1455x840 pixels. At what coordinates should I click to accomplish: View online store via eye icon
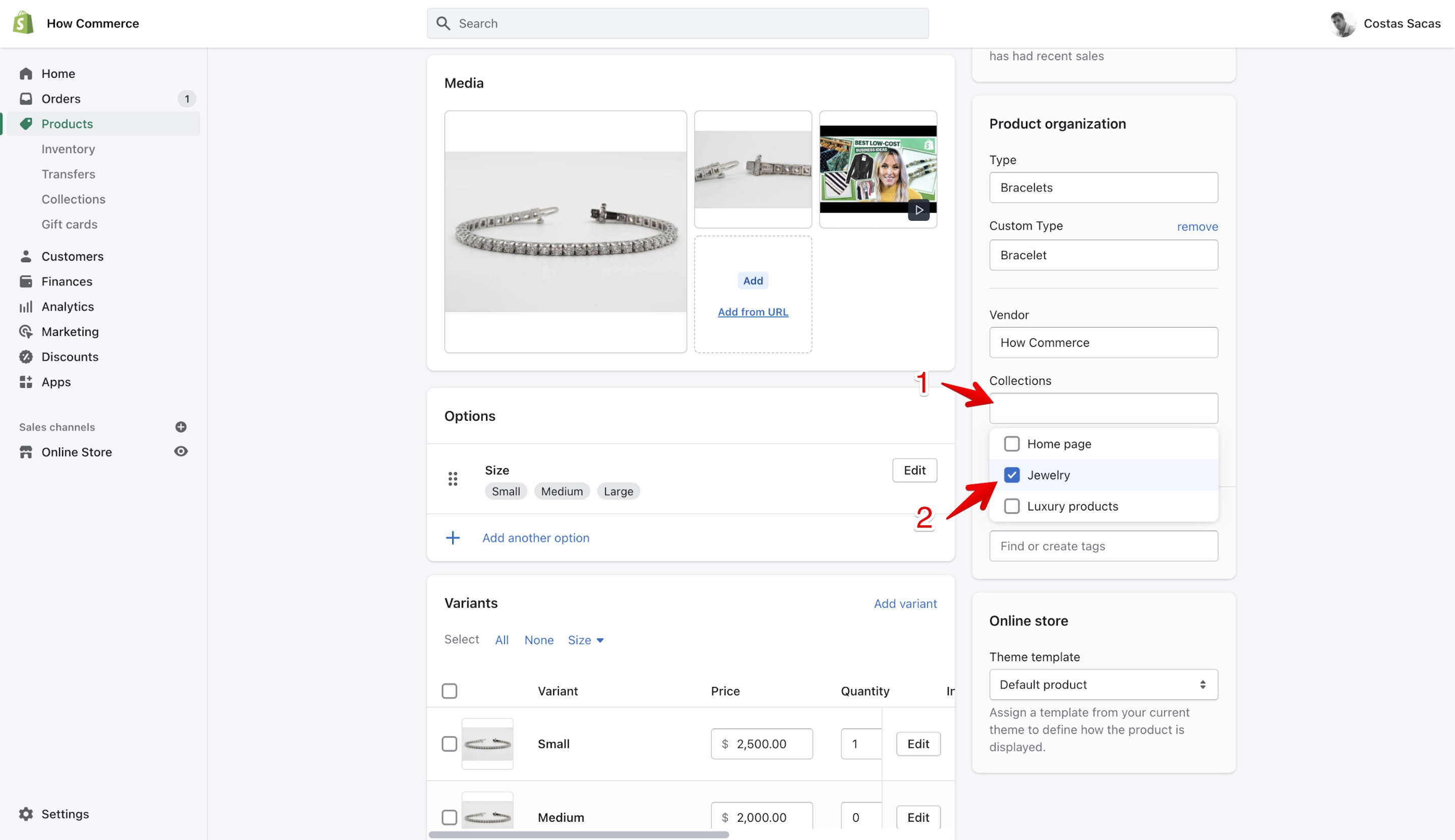(180, 452)
